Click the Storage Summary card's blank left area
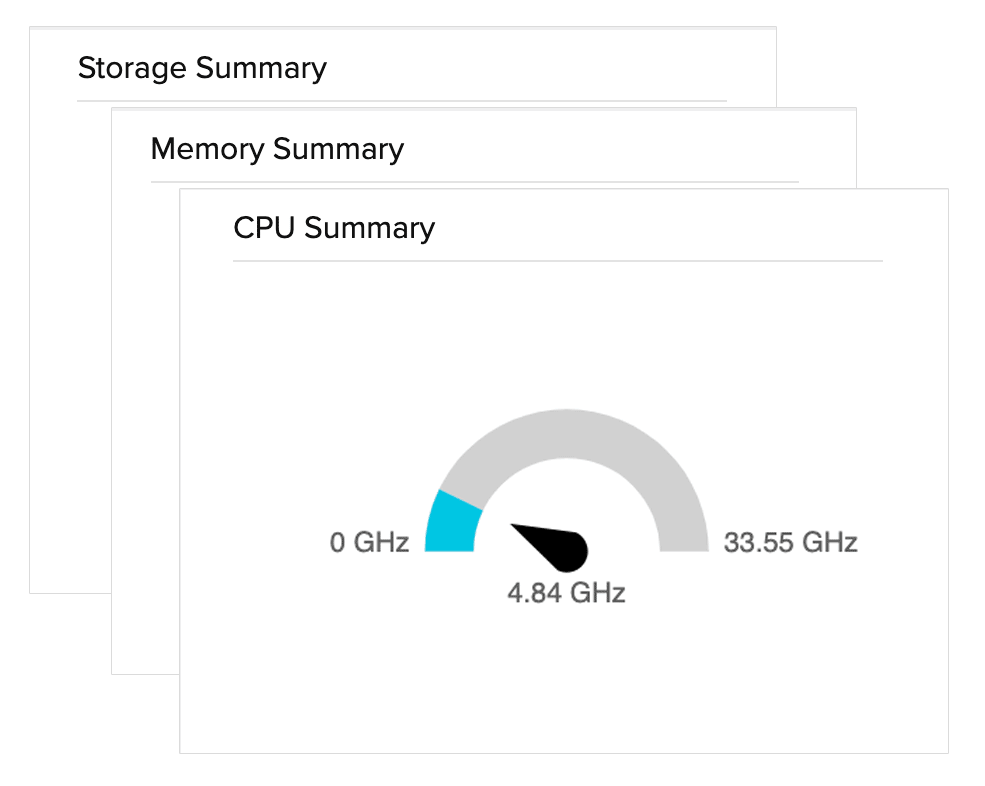 pyautogui.click(x=70, y=350)
